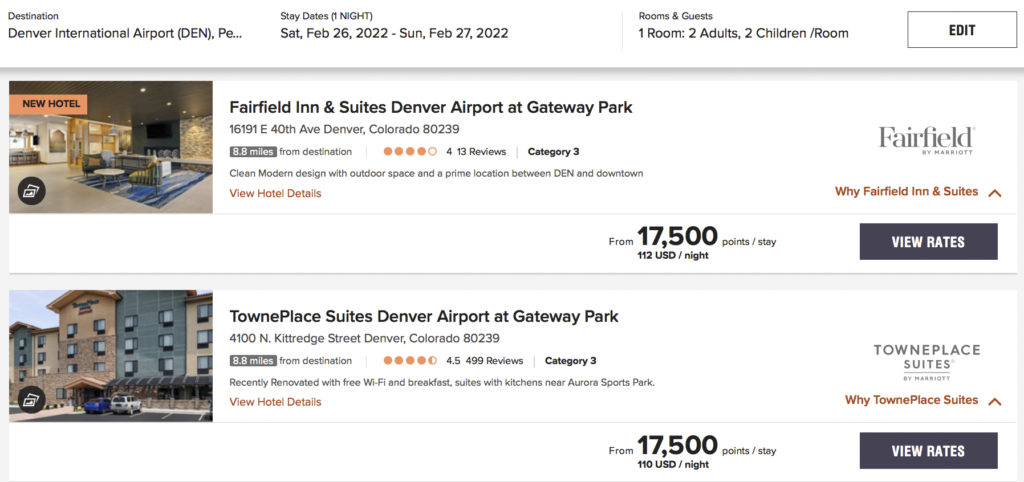Image resolution: width=1024 pixels, height=482 pixels.
Task: Open photo gallery icon on Fairfield image
Action: click(x=32, y=191)
